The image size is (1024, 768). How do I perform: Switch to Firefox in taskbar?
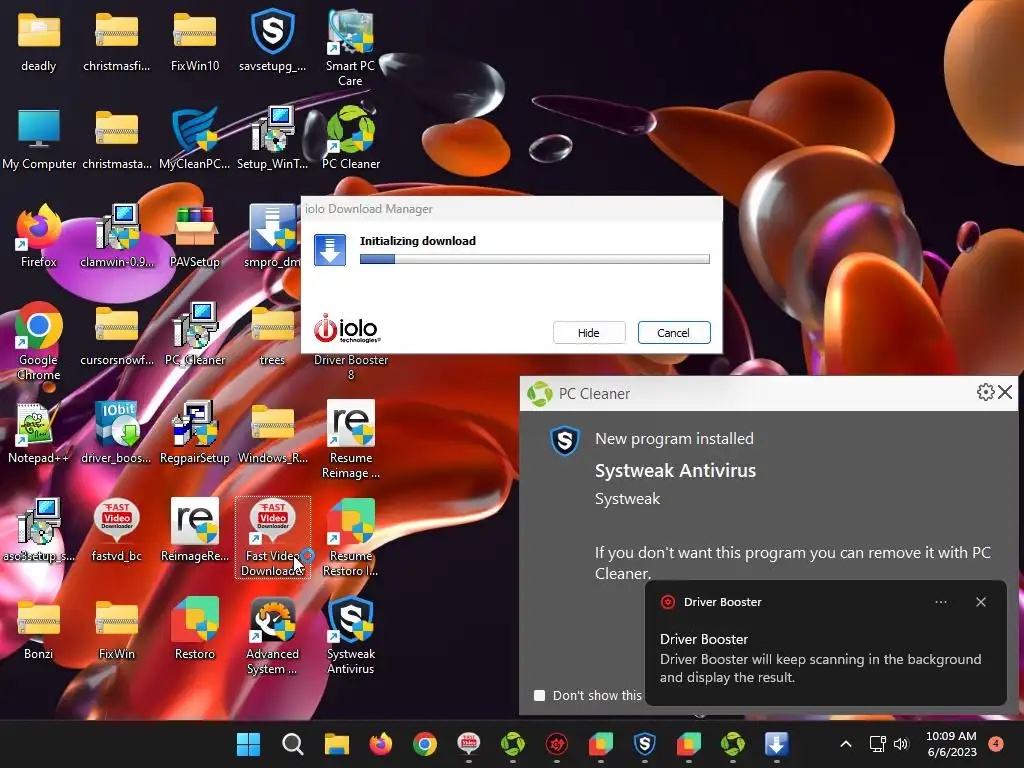381,744
